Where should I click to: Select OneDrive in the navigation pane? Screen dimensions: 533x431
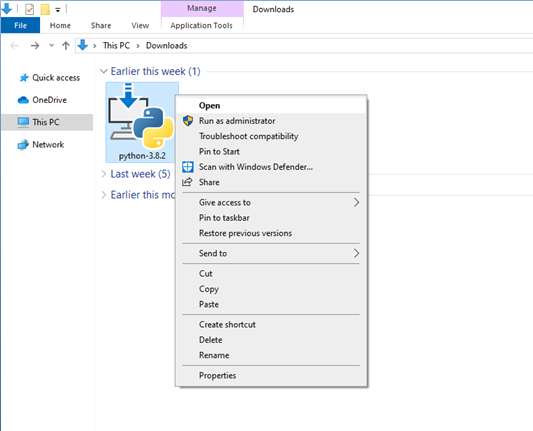[x=49, y=100]
